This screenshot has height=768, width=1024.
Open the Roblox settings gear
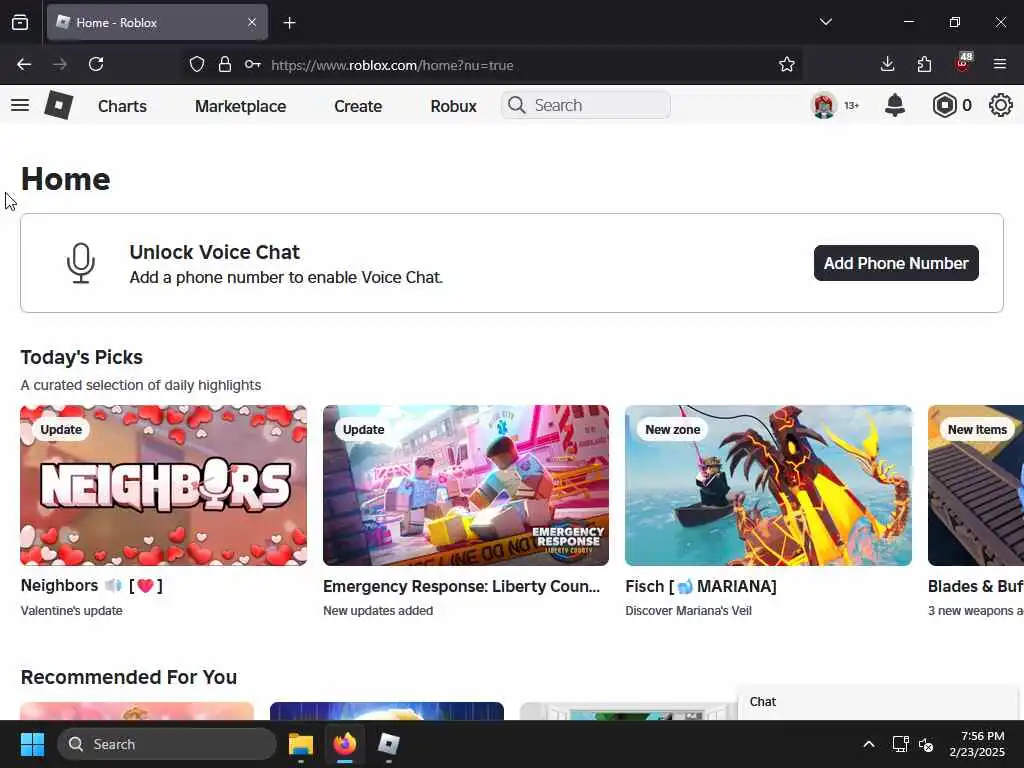(1000, 105)
